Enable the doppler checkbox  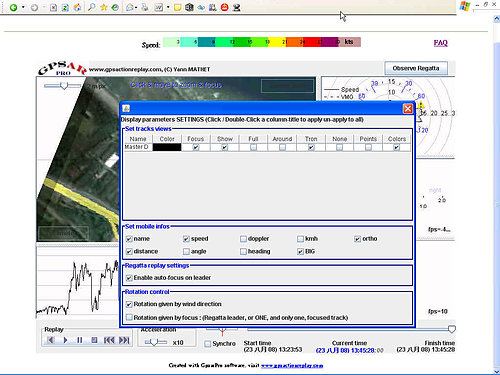coord(243,239)
